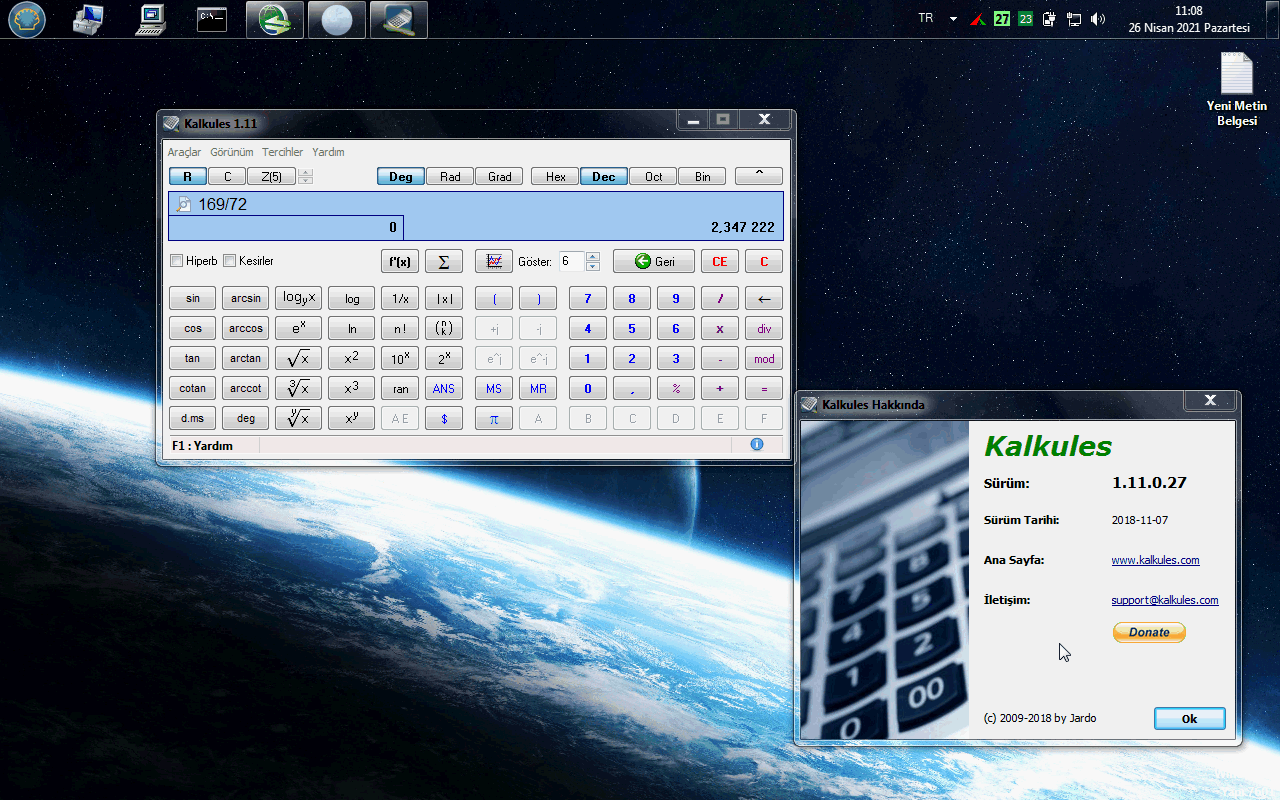Click the volume speaker tray icon
The width and height of the screenshot is (1280, 800).
point(1098,19)
